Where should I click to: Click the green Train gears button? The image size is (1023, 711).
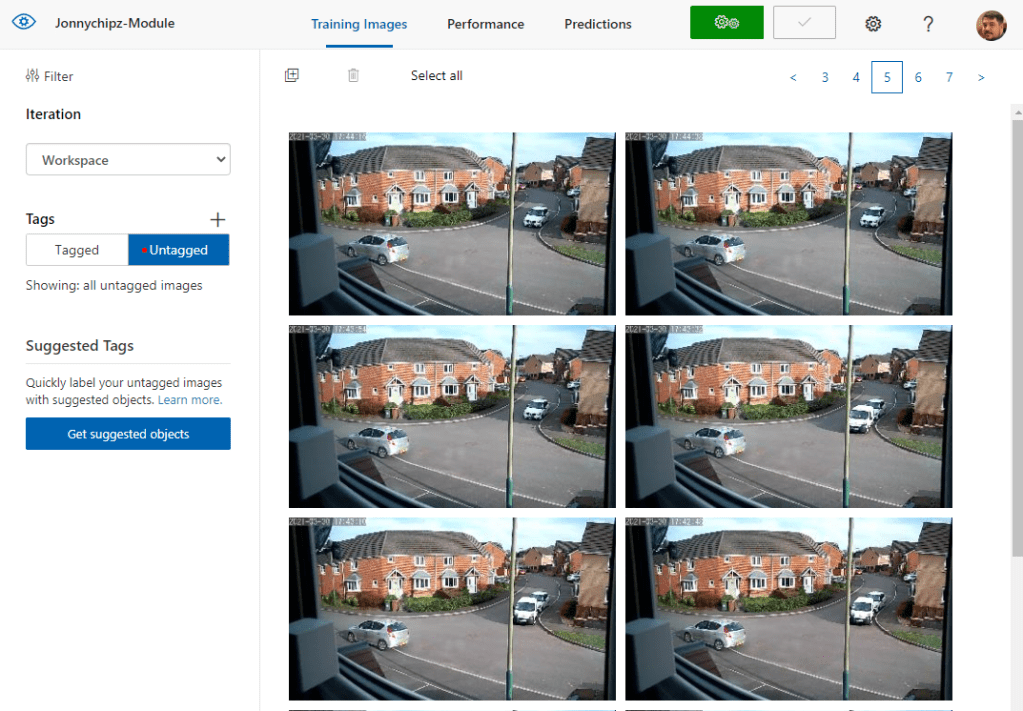point(726,23)
